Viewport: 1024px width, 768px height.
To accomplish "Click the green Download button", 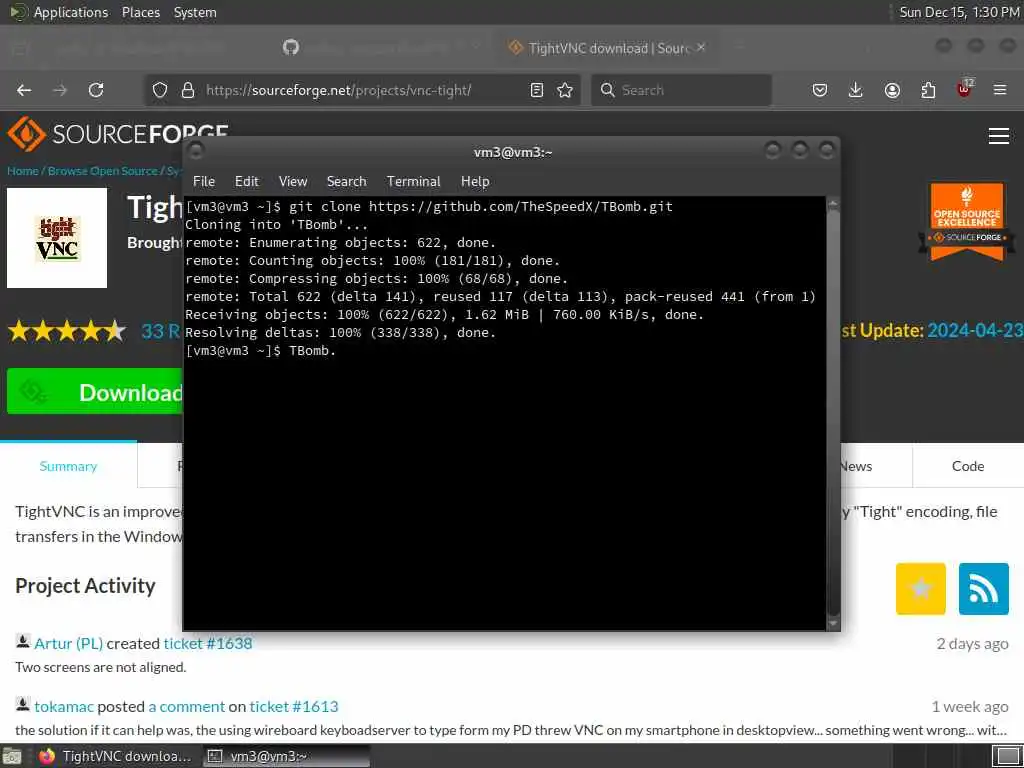I will [x=95, y=392].
